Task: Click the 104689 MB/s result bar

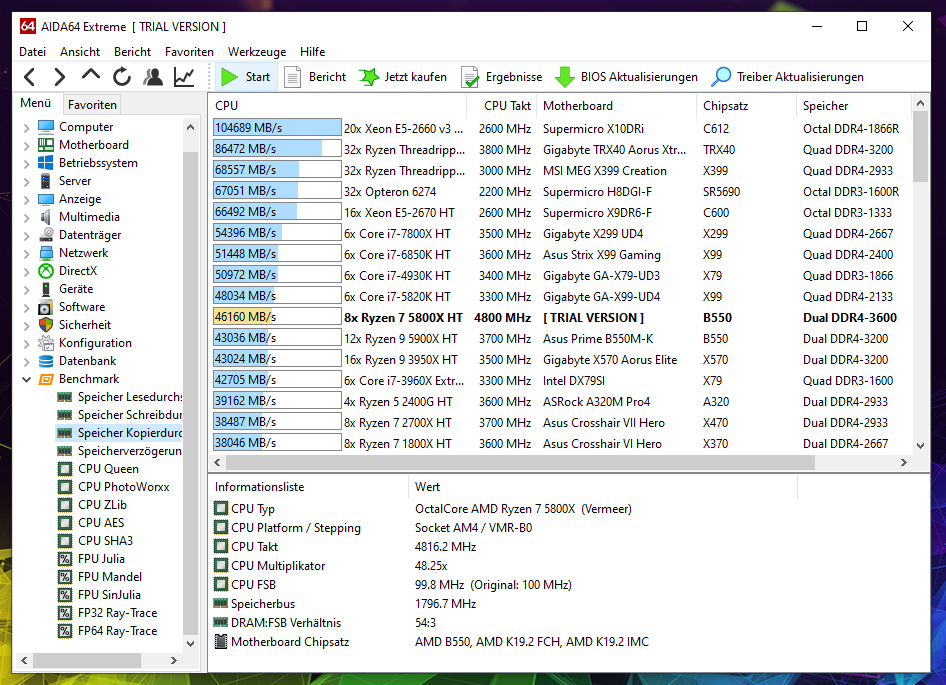Action: pos(277,128)
